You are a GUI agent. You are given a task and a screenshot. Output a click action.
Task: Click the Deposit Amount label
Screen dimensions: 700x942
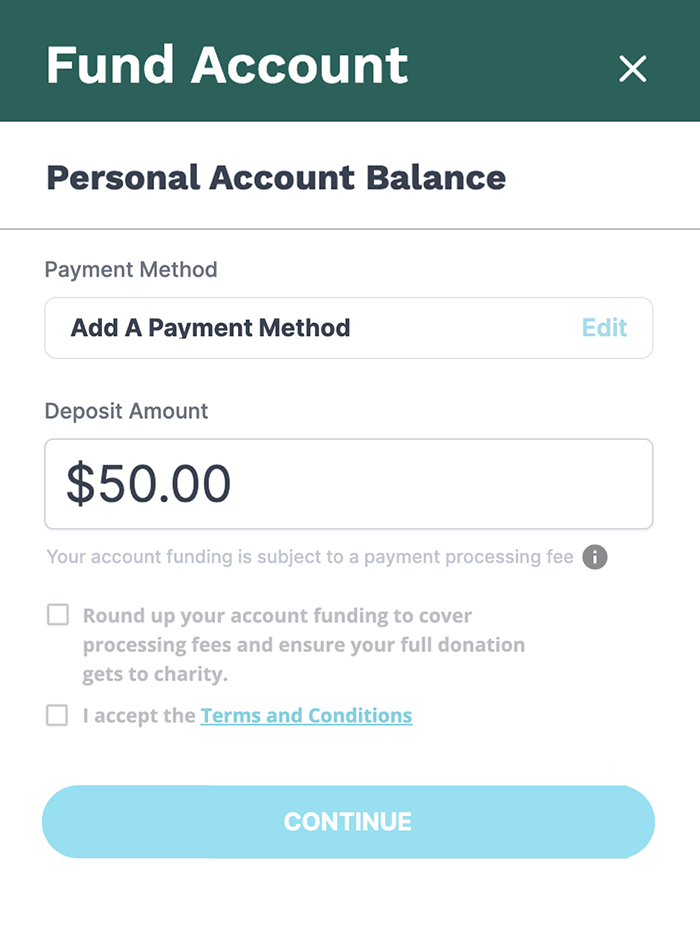[x=126, y=412]
